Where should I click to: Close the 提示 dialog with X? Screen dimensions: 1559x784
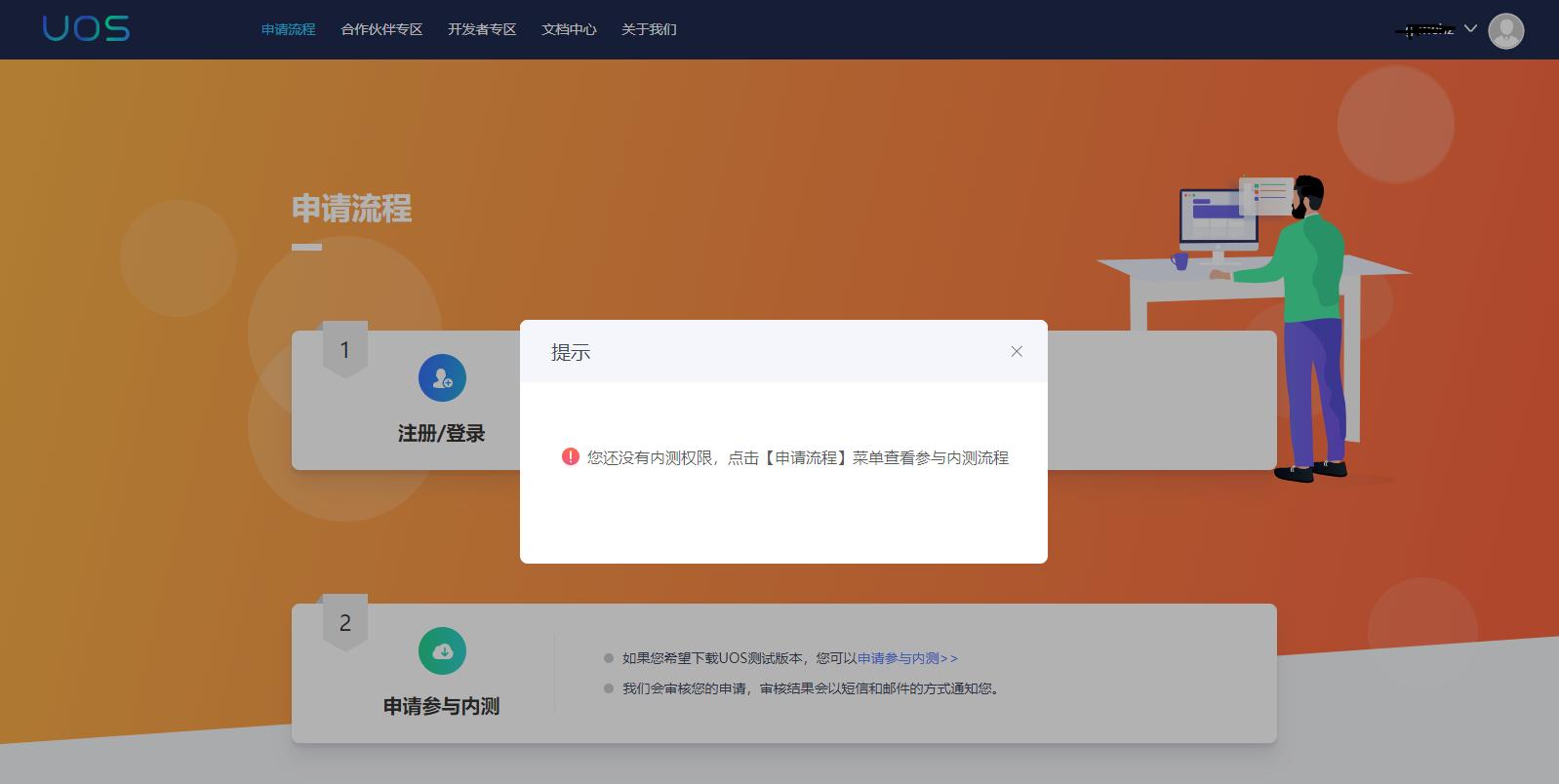(x=1017, y=351)
